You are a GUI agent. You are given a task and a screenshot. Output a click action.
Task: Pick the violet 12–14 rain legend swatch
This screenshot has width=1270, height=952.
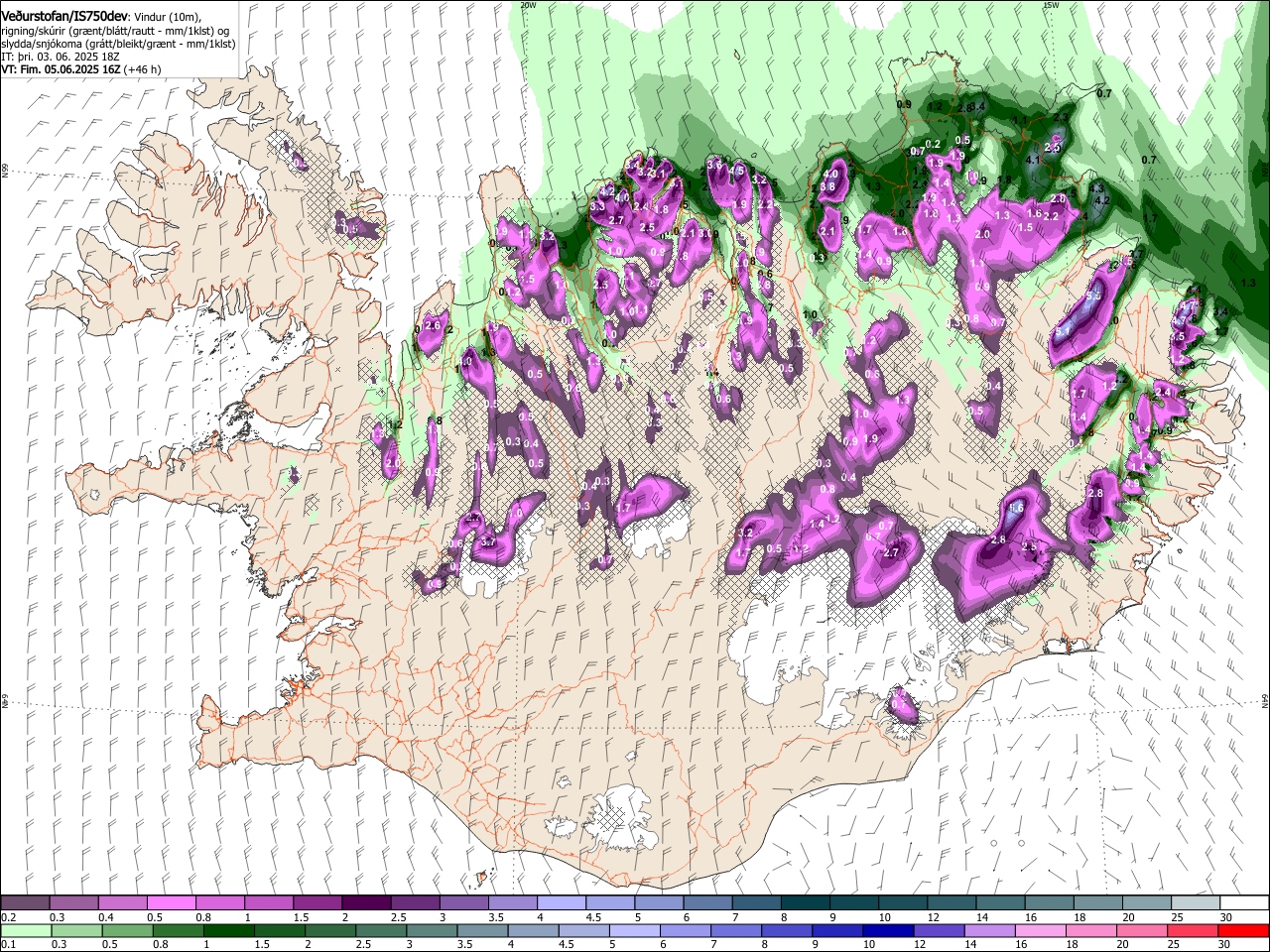[x=940, y=930]
